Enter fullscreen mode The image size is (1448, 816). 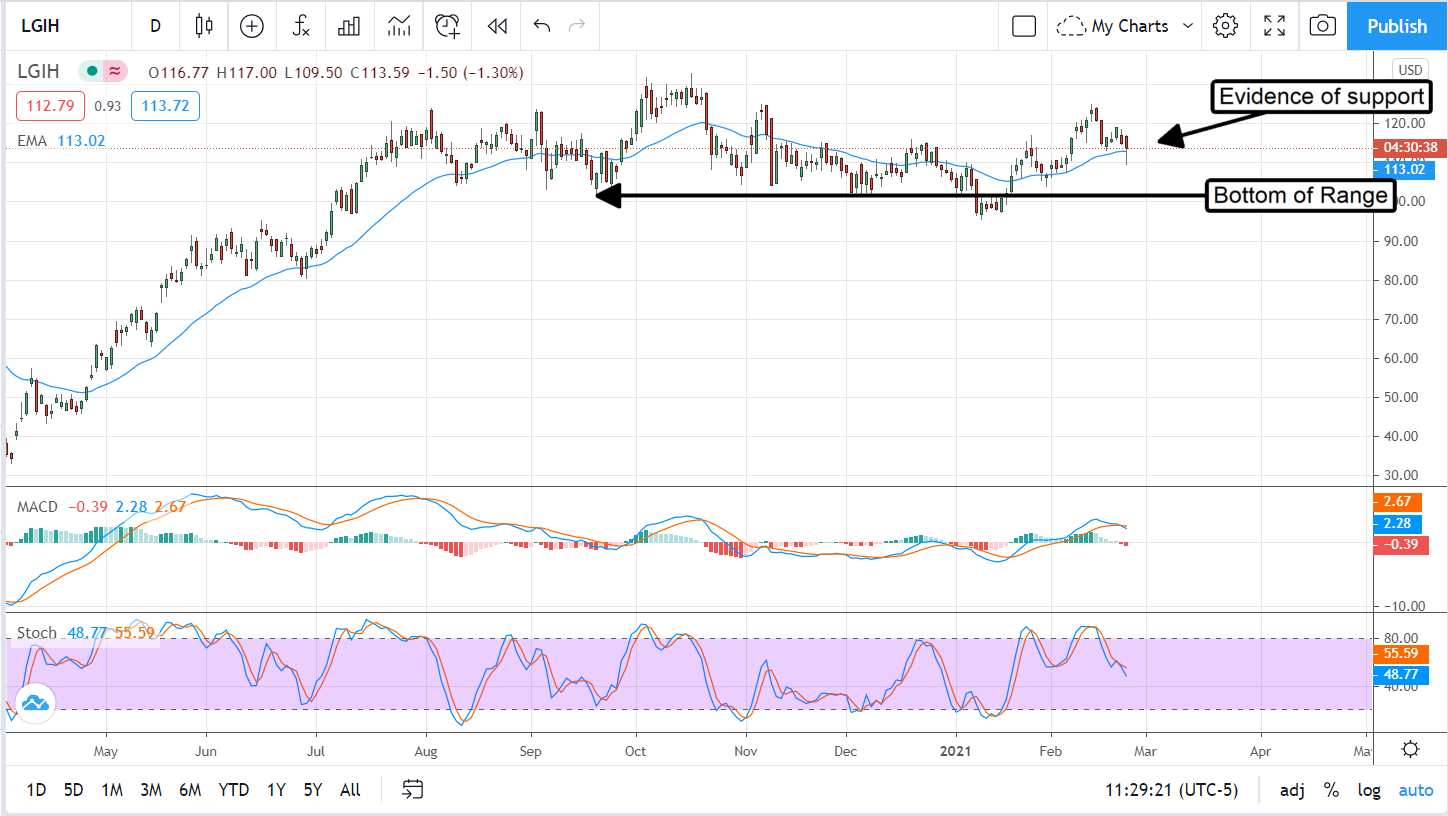pyautogui.click(x=1274, y=26)
